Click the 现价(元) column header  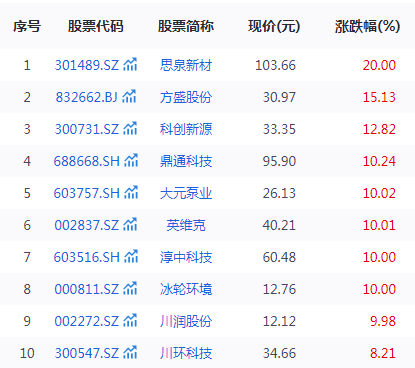pos(274,26)
